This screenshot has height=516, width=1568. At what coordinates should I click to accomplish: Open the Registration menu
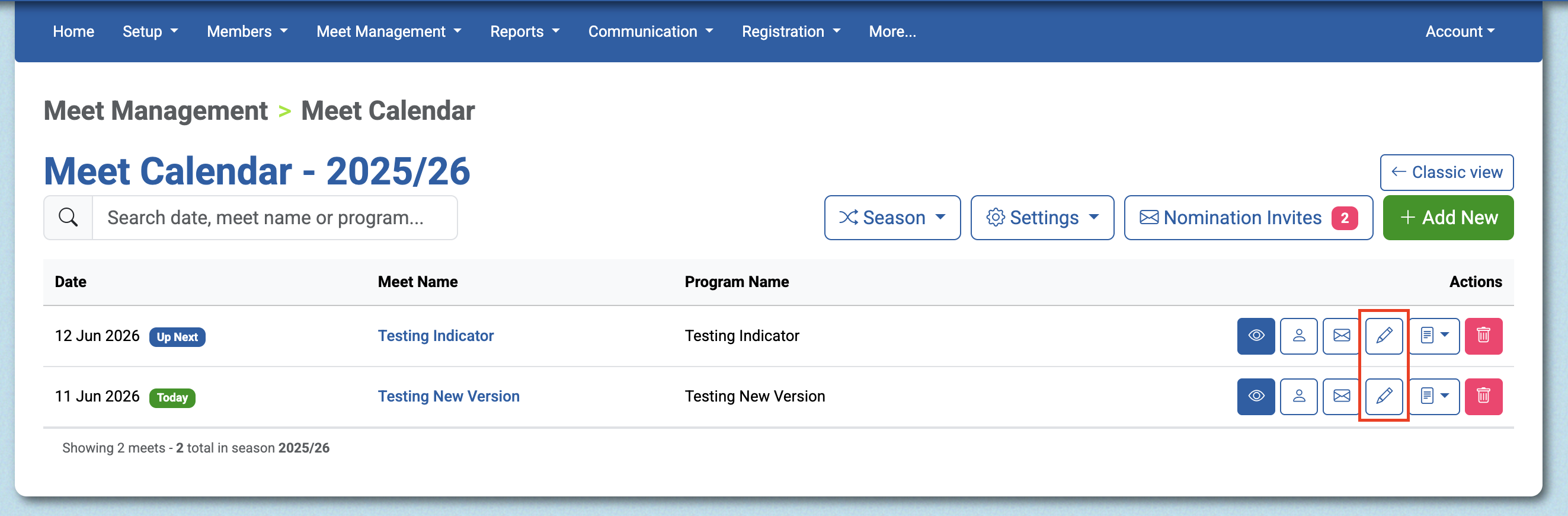tap(791, 31)
